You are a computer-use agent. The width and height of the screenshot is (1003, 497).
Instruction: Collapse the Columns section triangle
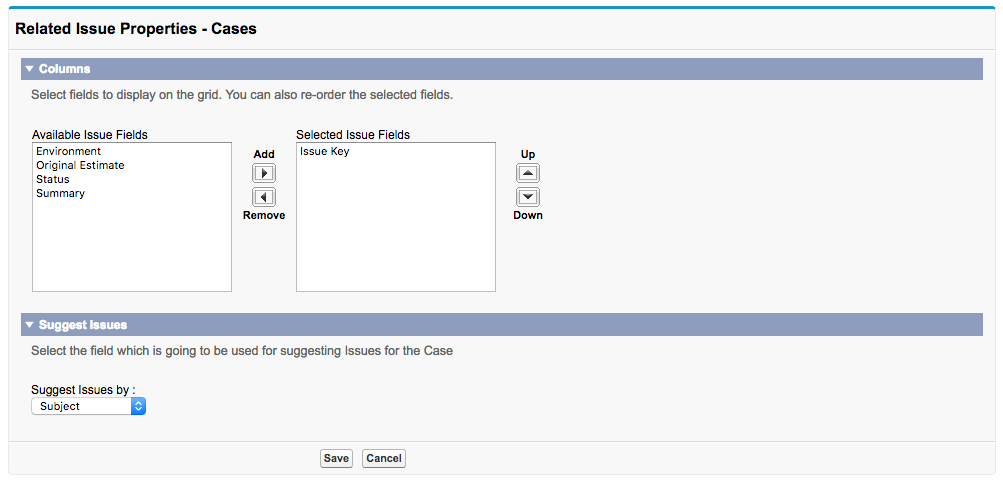point(30,69)
